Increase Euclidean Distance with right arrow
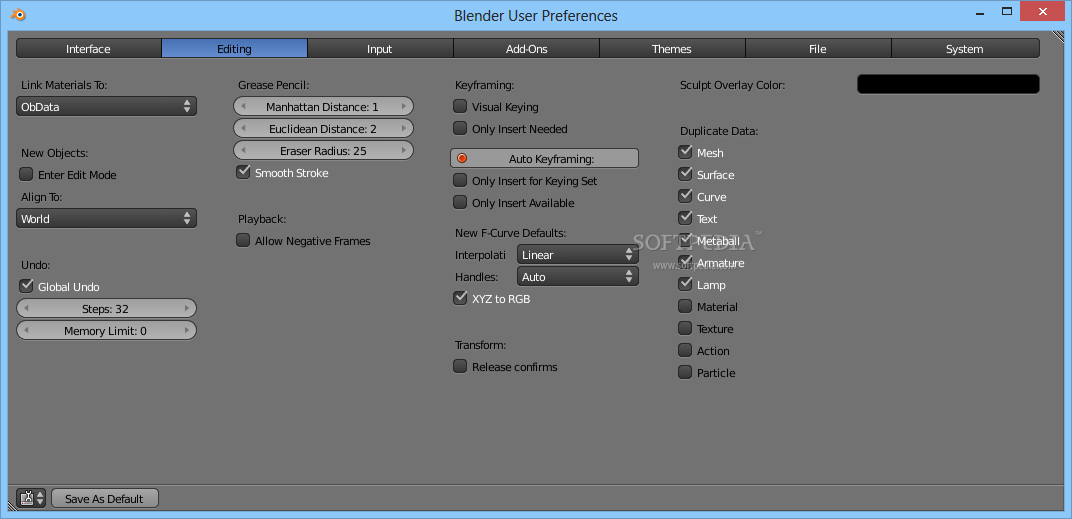 [404, 129]
